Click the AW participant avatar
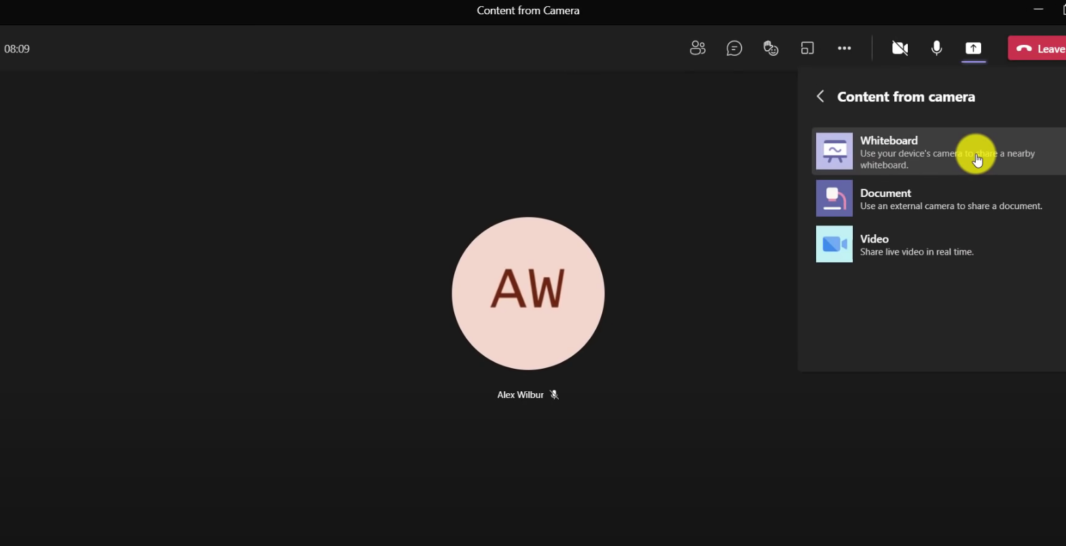This screenshot has height=546, width=1066. (x=528, y=293)
